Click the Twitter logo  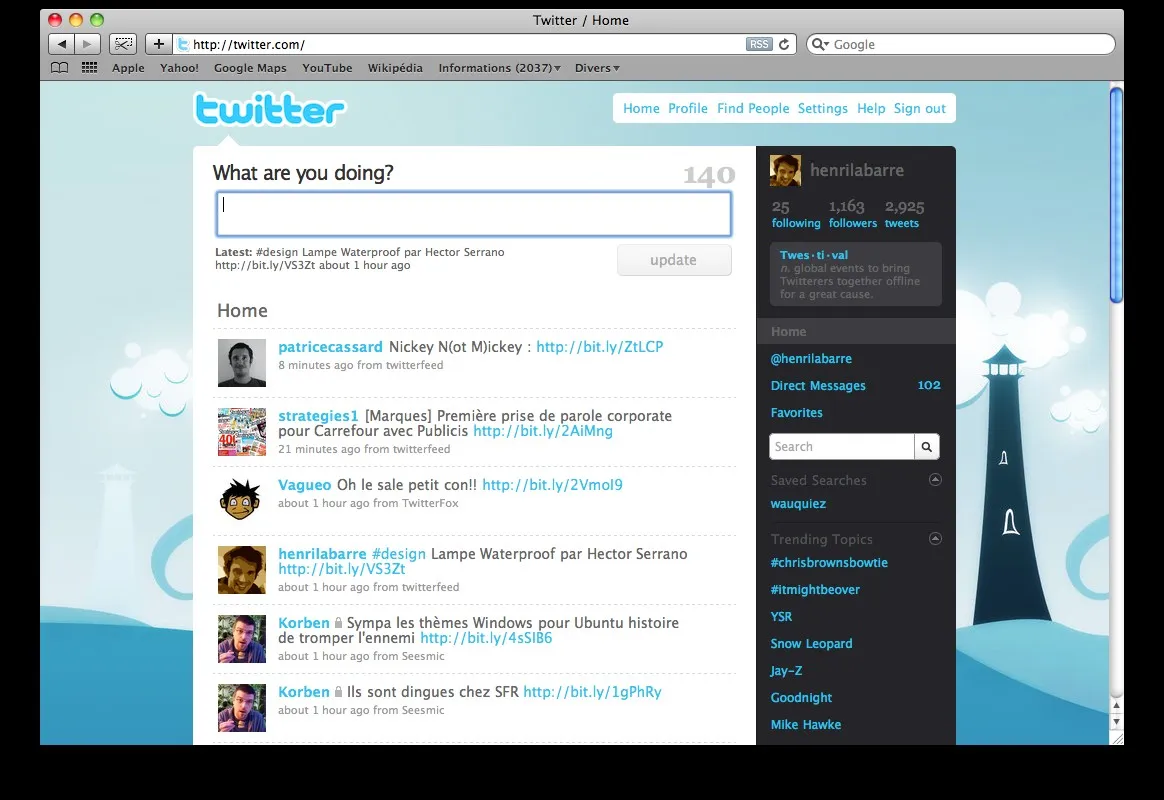(x=269, y=109)
